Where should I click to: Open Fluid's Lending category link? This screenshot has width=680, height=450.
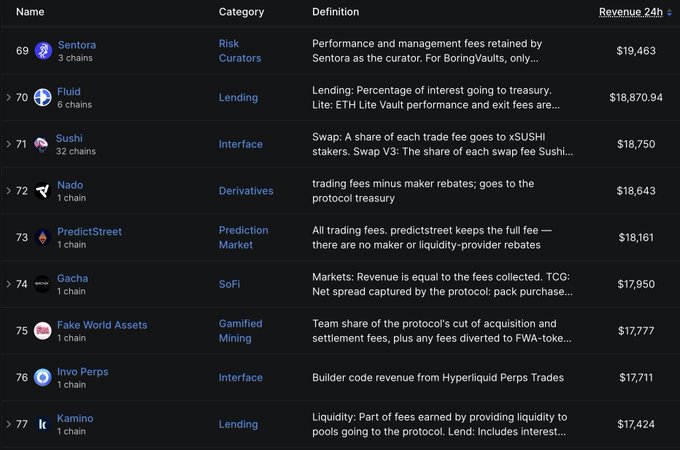click(238, 98)
